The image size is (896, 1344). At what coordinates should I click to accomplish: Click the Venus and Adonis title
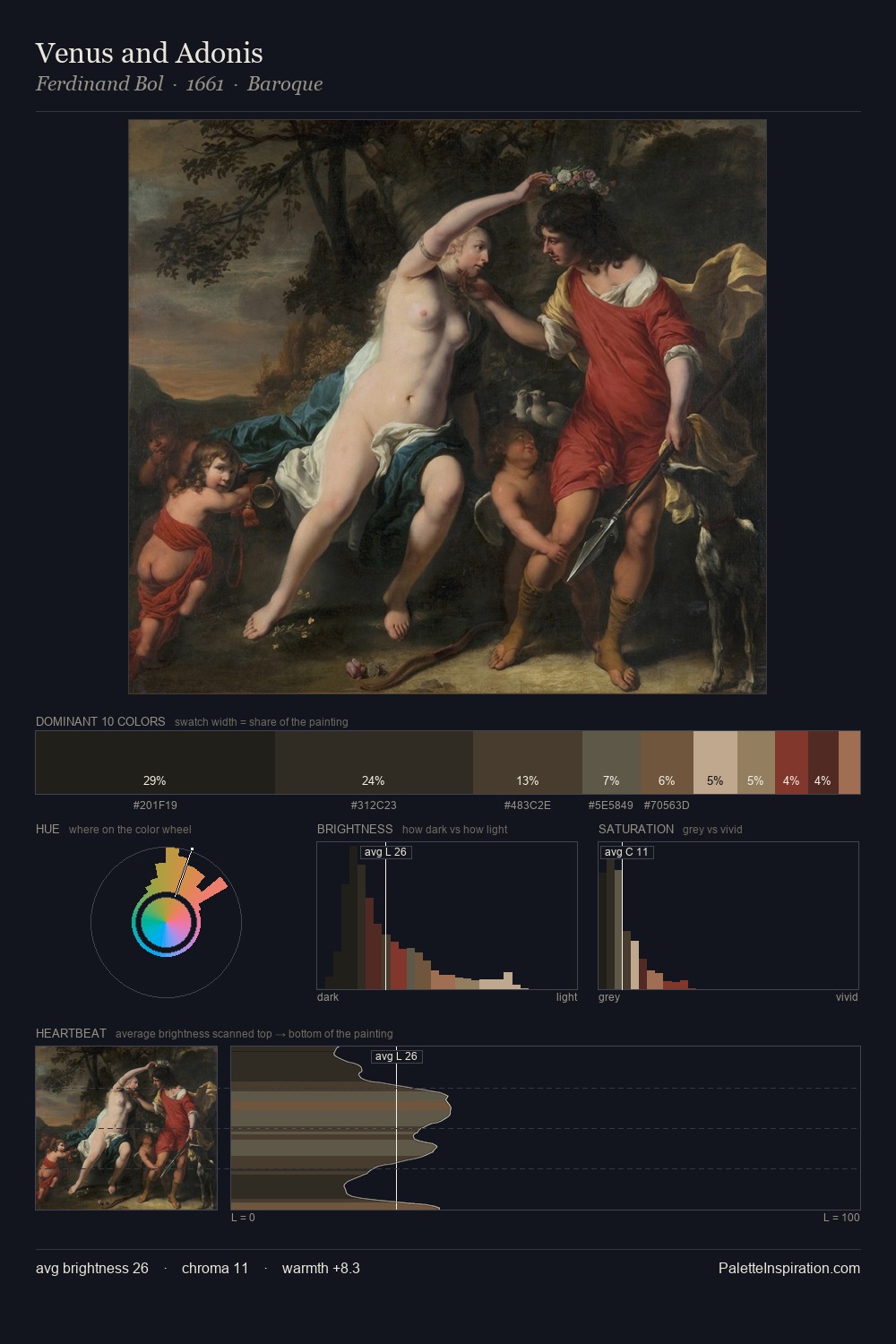150,53
